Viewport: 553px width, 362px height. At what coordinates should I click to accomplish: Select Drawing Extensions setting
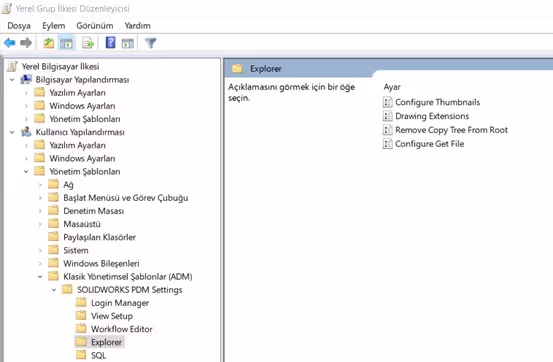point(432,116)
